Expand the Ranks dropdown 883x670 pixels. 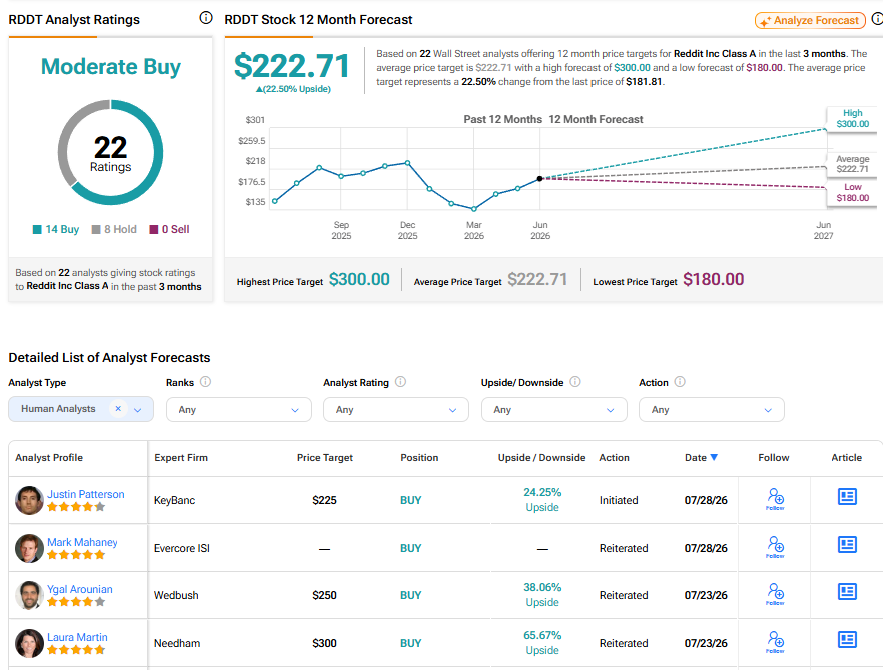(238, 410)
